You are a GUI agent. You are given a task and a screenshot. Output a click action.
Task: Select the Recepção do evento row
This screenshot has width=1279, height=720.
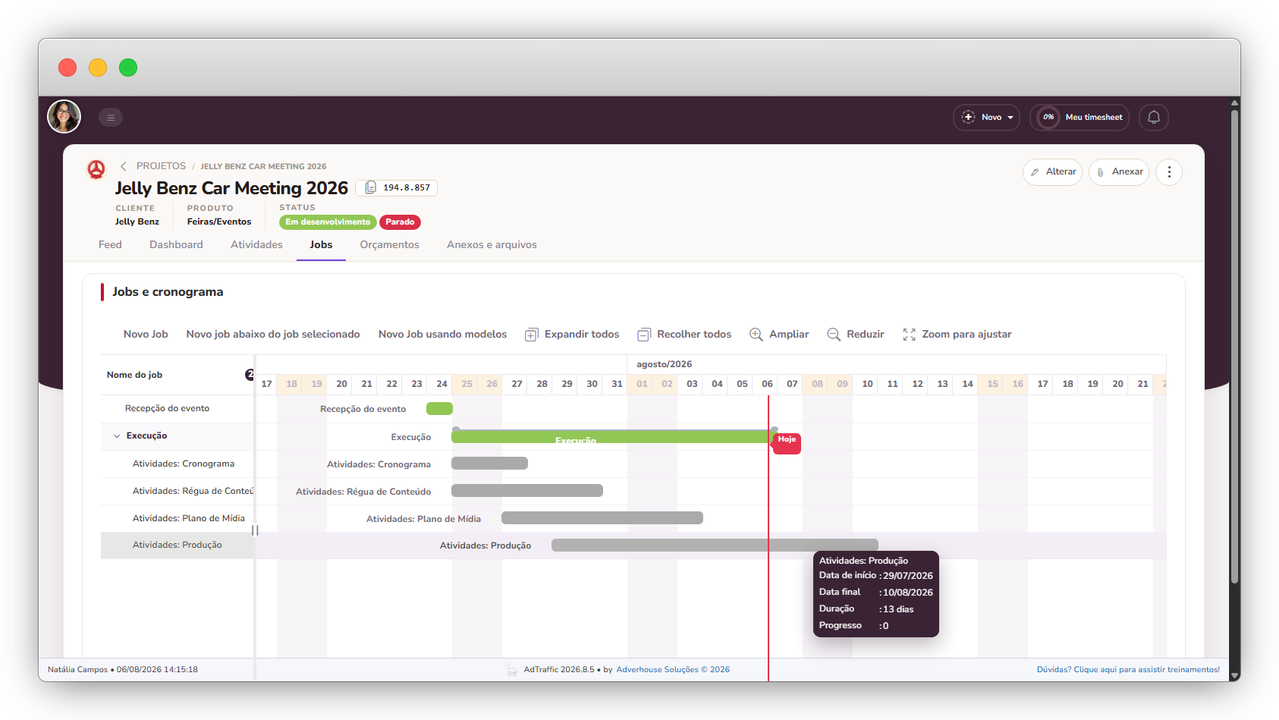pos(178,409)
